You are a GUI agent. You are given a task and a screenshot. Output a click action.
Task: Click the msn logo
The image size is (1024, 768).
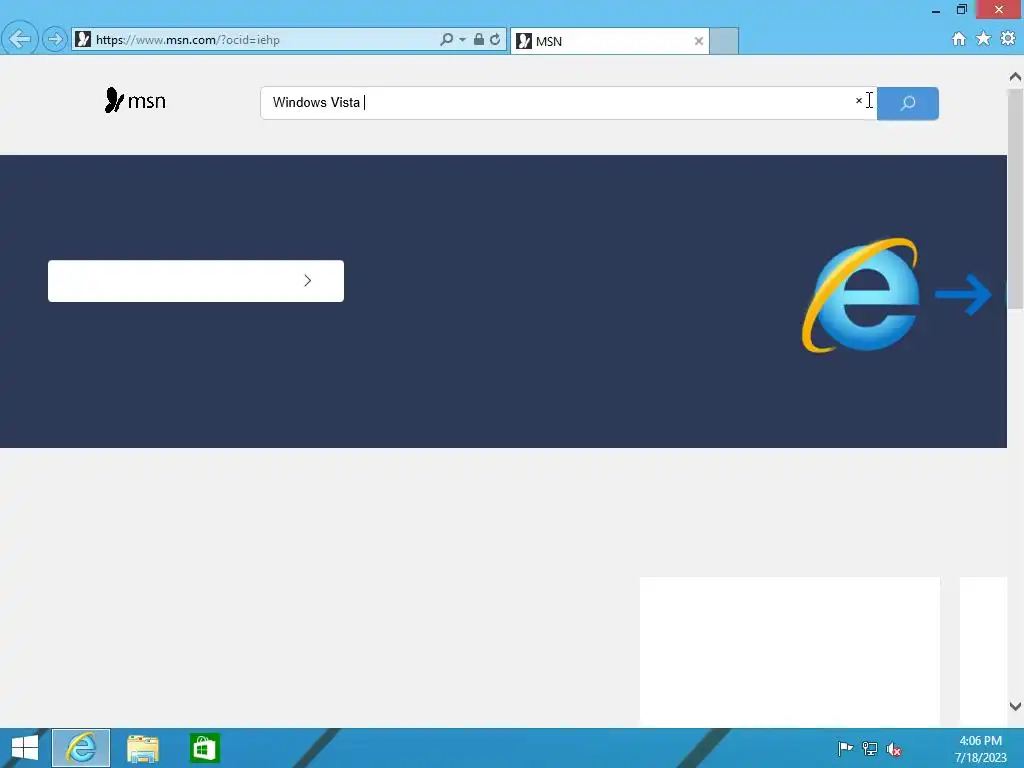coord(135,101)
